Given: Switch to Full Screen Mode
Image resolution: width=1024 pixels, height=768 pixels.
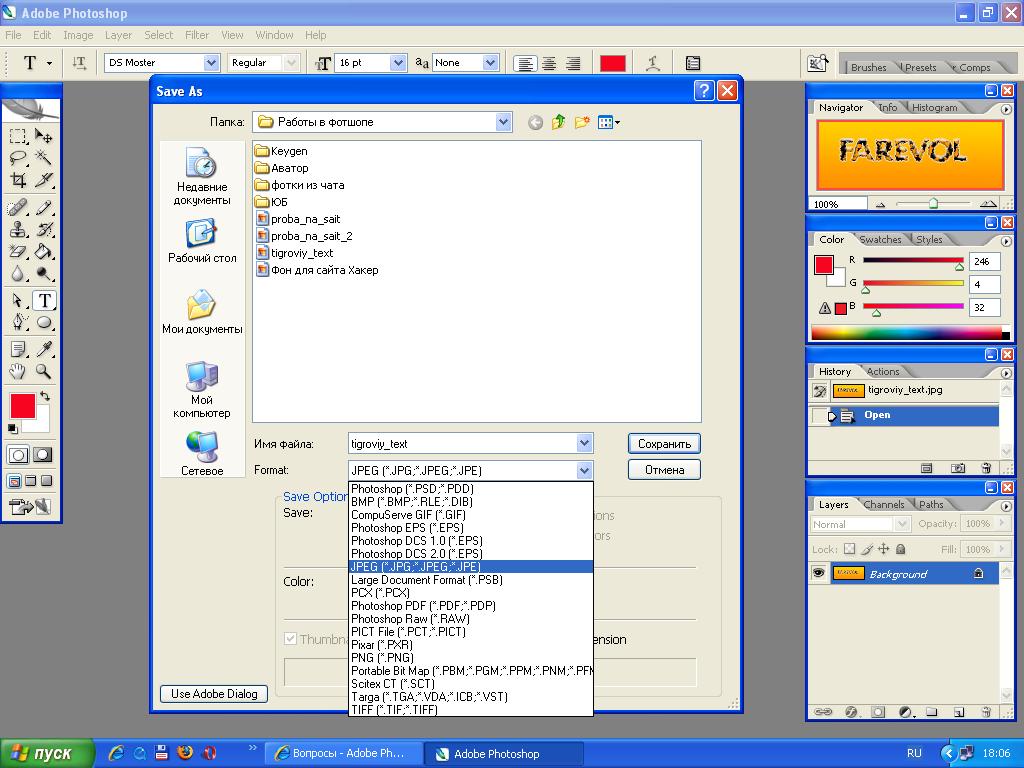Looking at the screenshot, I should click(x=46, y=481).
